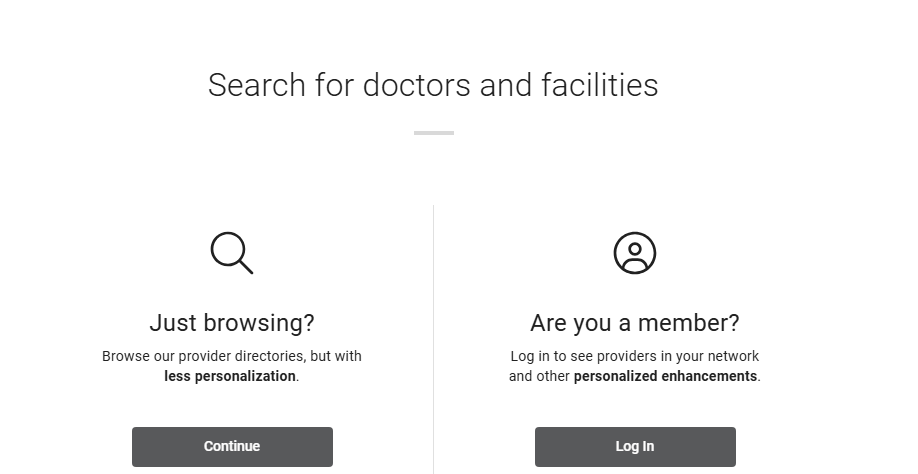Select the 'Are you a member?' heading
Screen dimensions: 918x474
pyautogui.click(x=635, y=323)
